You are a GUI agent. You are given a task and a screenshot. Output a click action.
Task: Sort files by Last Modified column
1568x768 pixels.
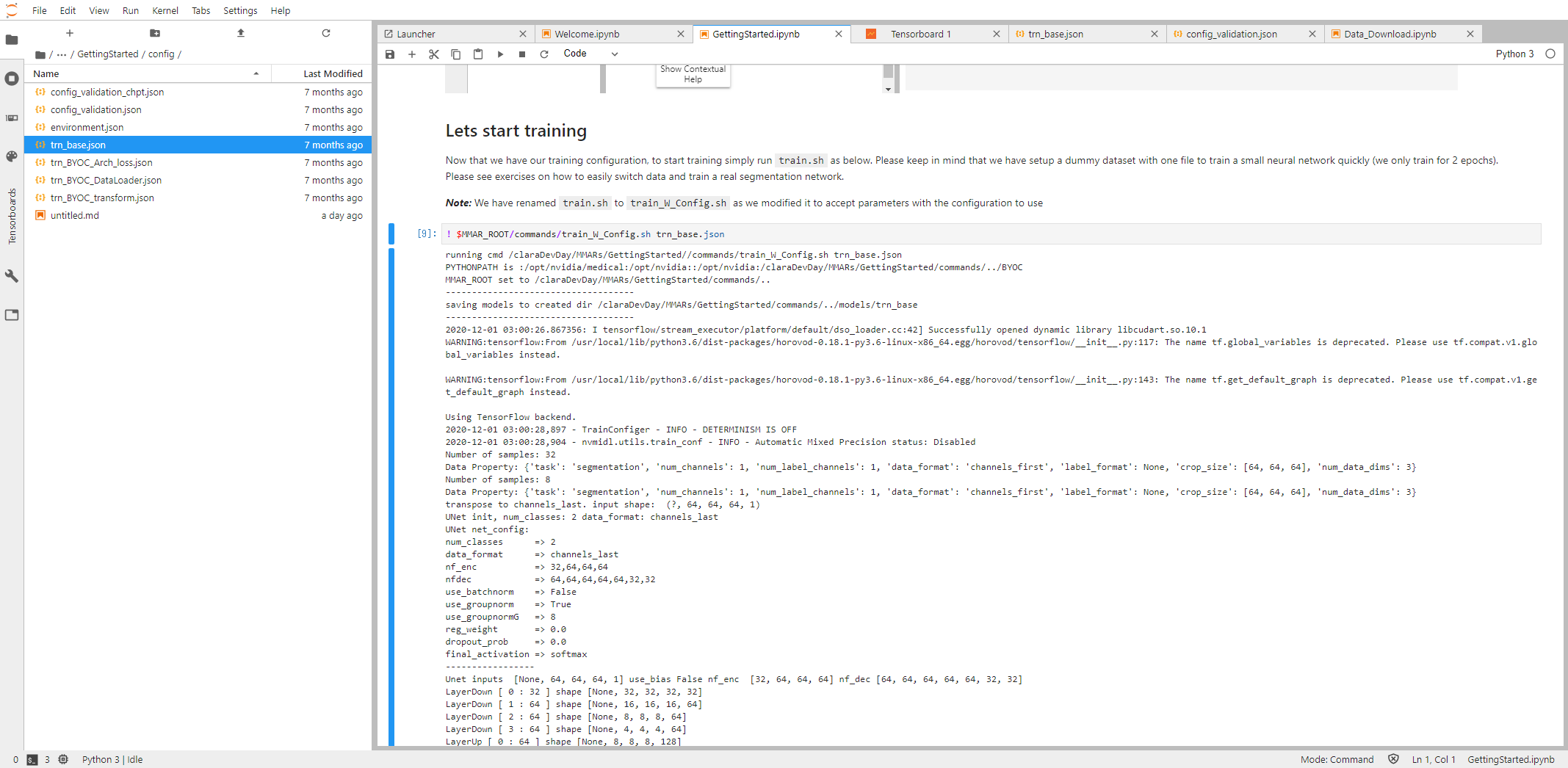322,73
